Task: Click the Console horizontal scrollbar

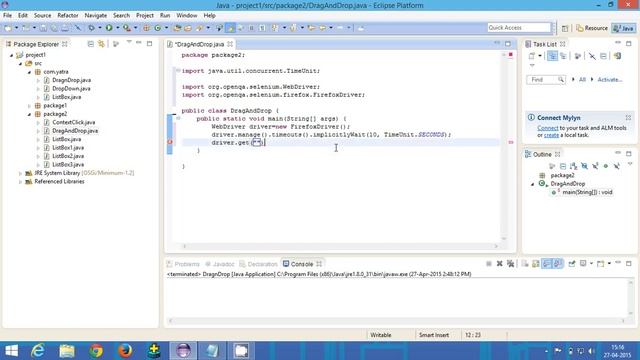Action: (x=397, y=321)
